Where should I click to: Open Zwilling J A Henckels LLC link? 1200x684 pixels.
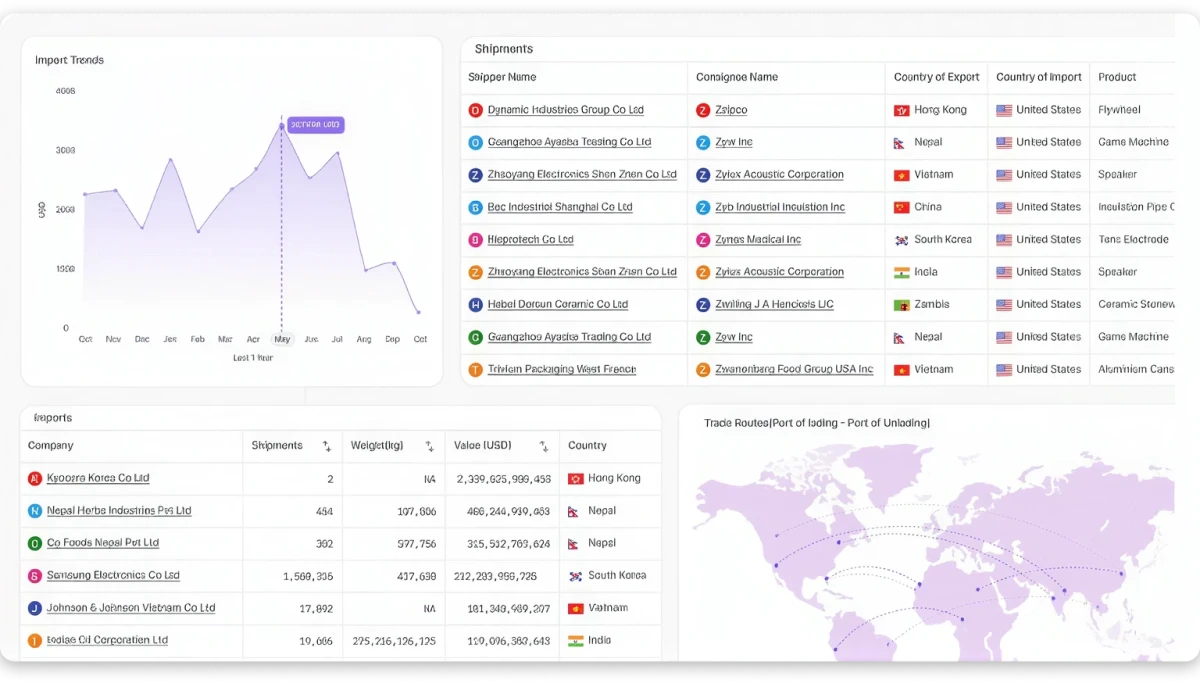[774, 305]
